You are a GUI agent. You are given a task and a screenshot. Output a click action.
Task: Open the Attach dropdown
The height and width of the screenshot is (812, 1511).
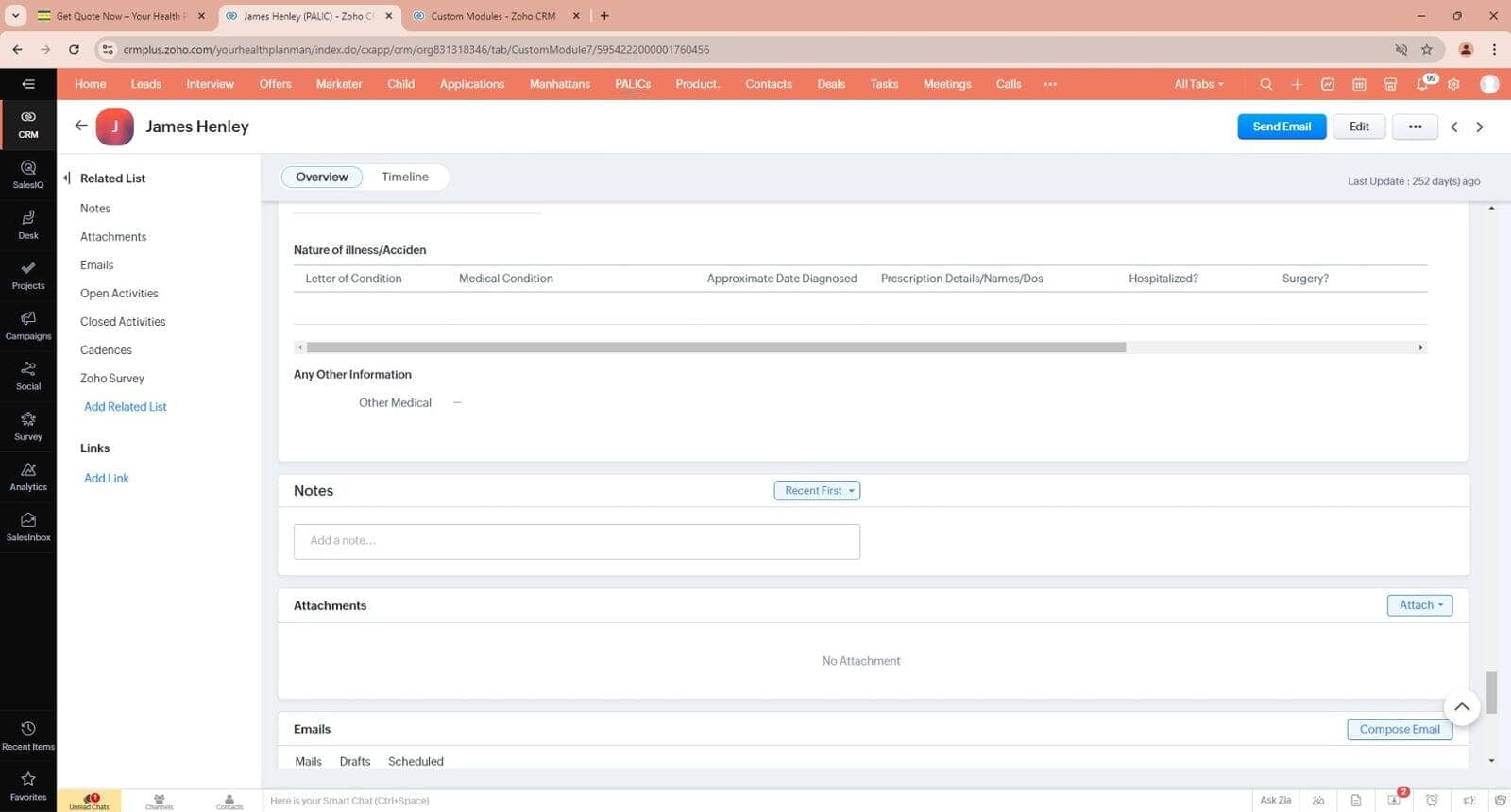tap(1419, 605)
